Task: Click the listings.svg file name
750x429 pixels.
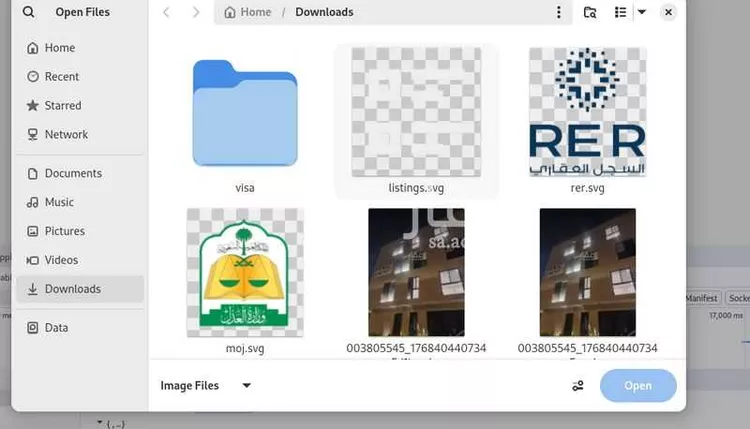Action: click(416, 188)
